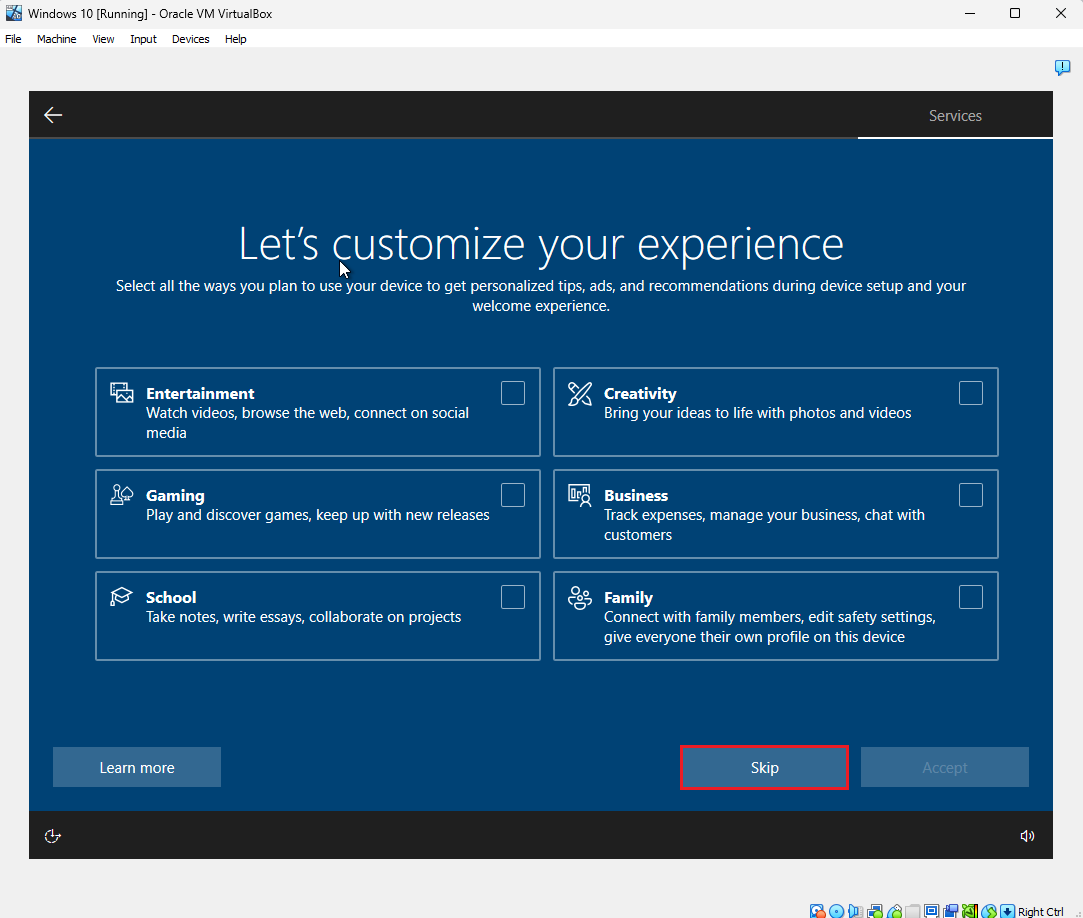Image resolution: width=1083 pixels, height=918 pixels.
Task: Click the Accept button
Action: (x=945, y=767)
